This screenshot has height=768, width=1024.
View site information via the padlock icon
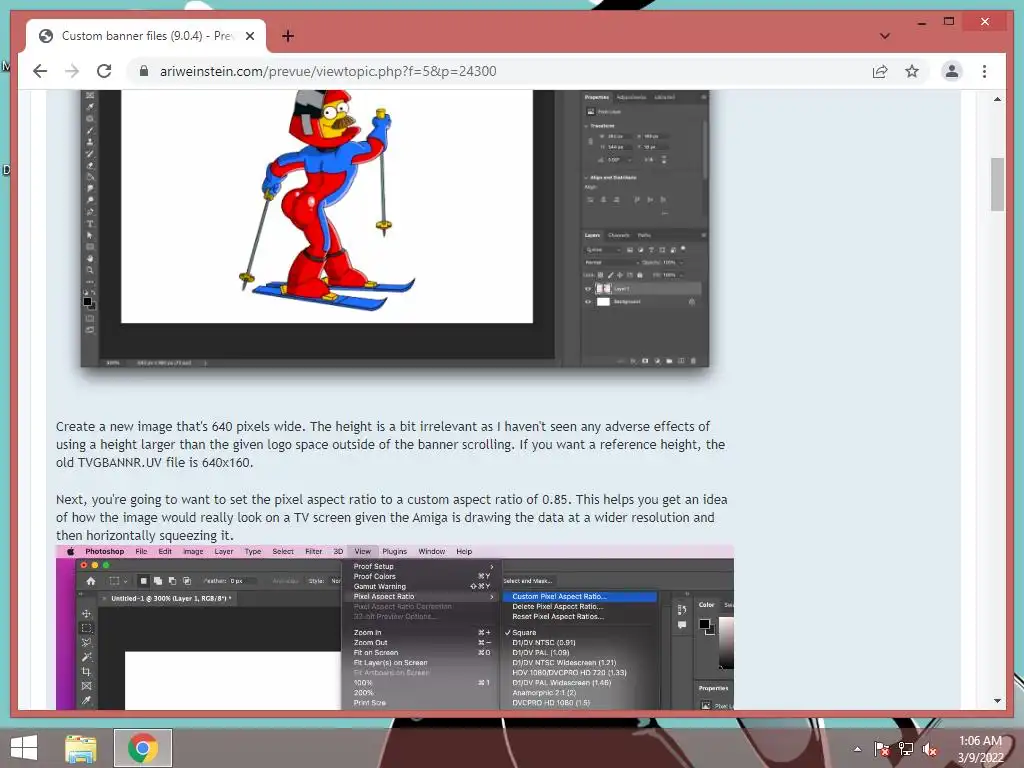(x=144, y=71)
